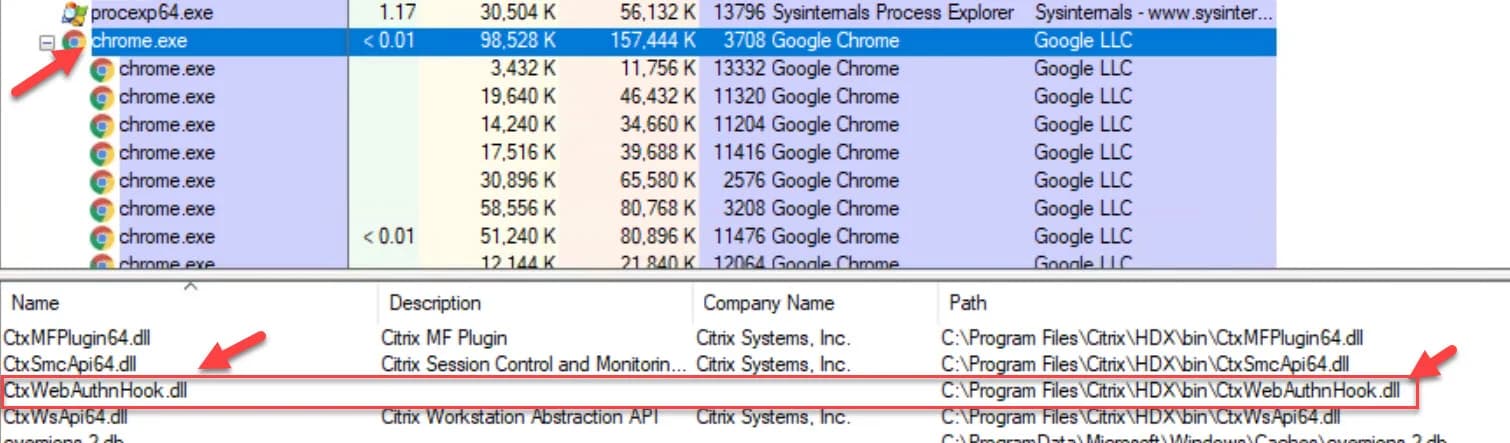Collapse the chrome.exe process tree
The height and width of the screenshot is (443, 1510).
click(46, 42)
